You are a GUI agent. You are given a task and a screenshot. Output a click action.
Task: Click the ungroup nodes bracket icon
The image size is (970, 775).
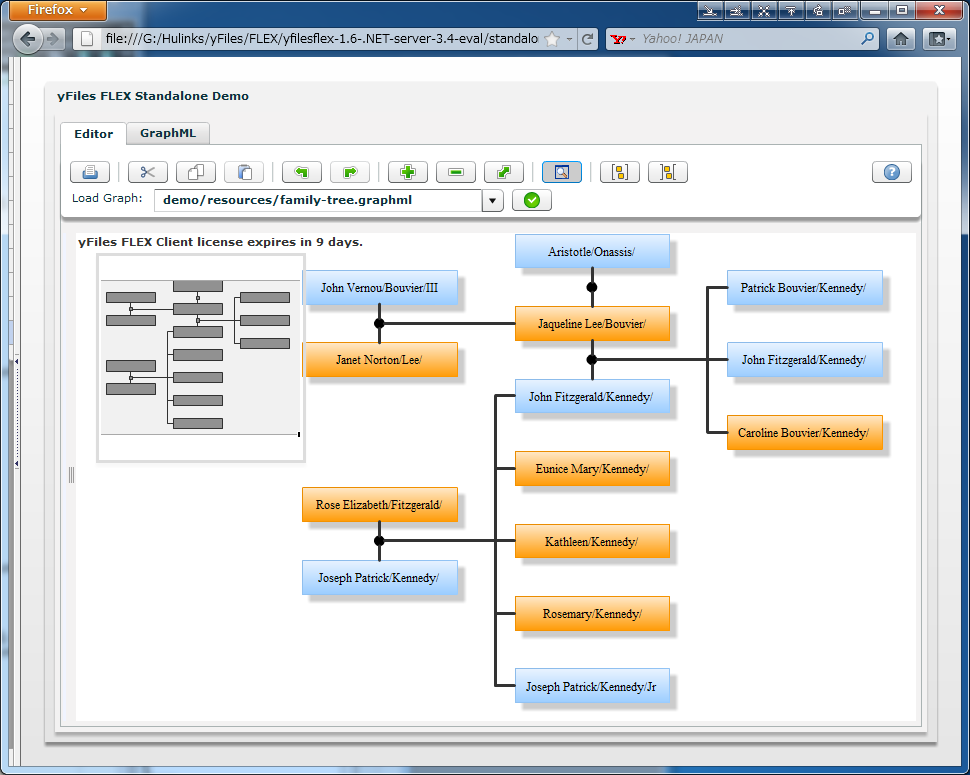(667, 172)
